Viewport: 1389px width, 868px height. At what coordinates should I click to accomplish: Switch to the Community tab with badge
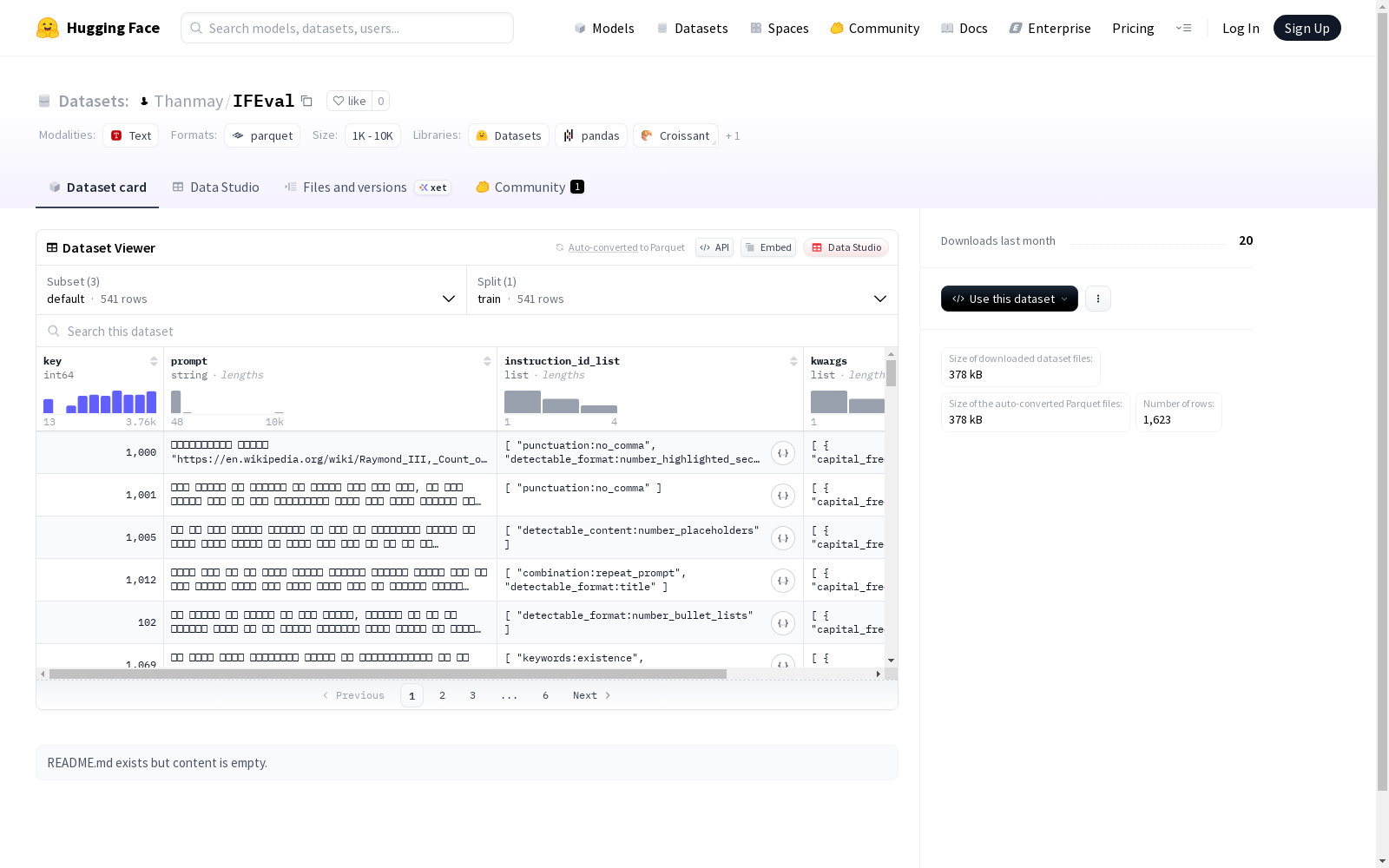click(x=530, y=187)
